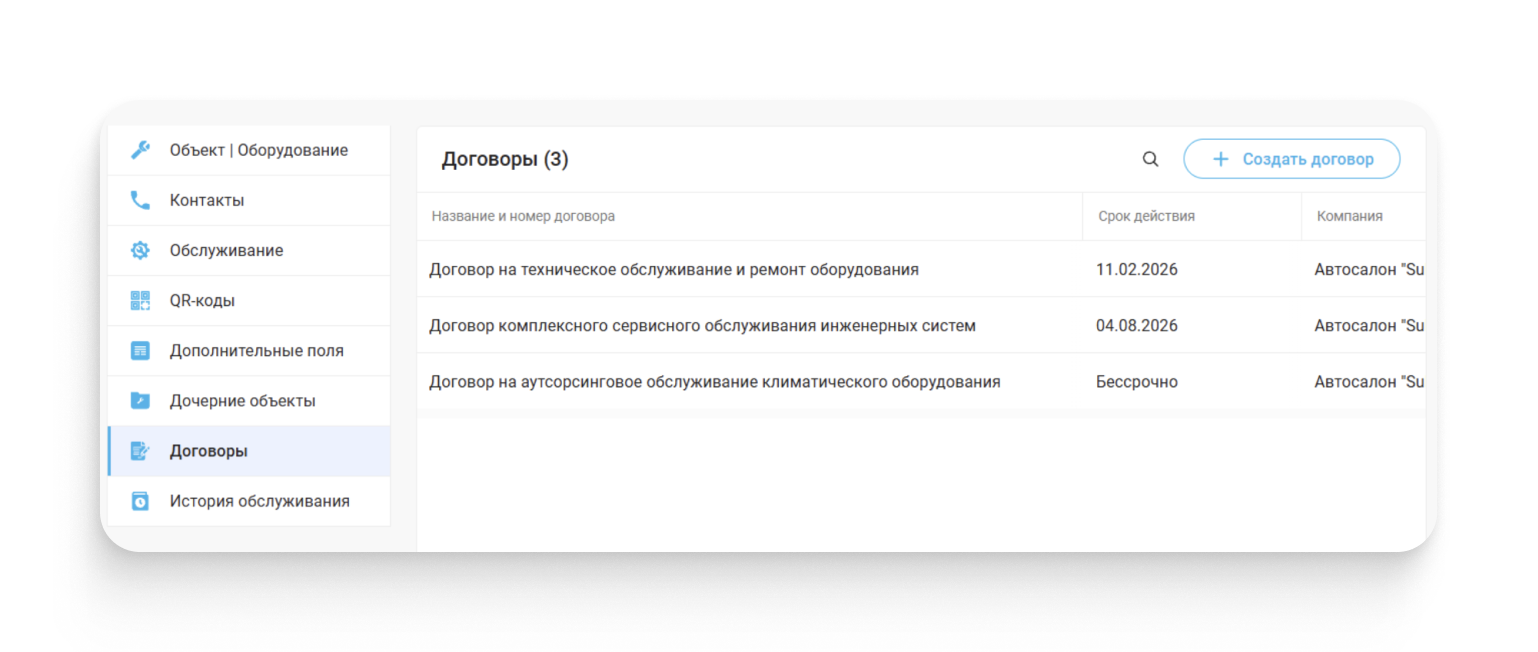
Task: Switch to История обслуживания section
Action: pyautogui.click(x=249, y=501)
